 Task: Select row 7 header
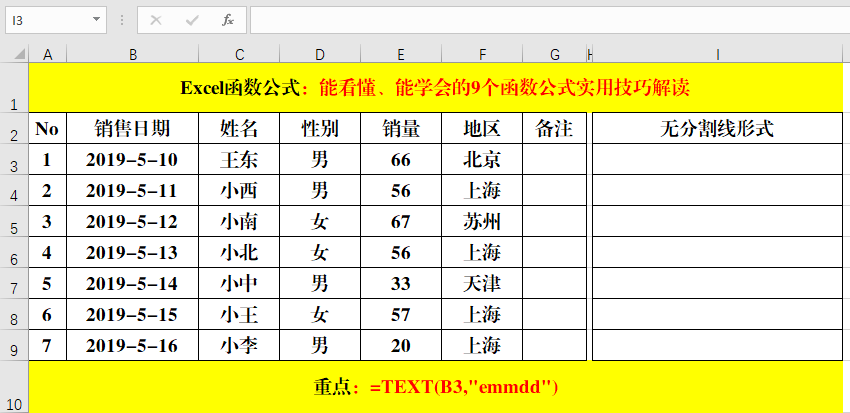(14, 283)
